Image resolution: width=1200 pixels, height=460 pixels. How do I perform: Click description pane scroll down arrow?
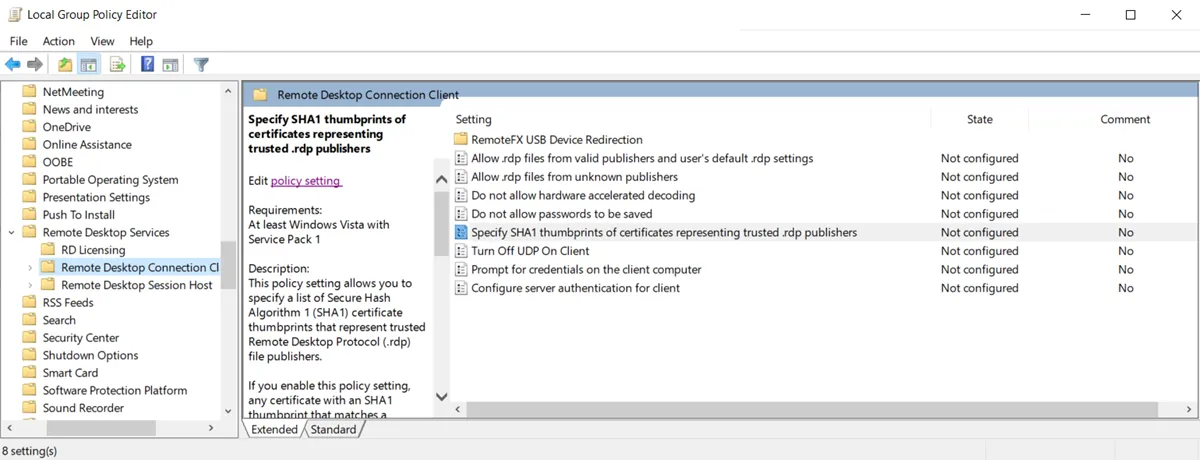tap(441, 396)
